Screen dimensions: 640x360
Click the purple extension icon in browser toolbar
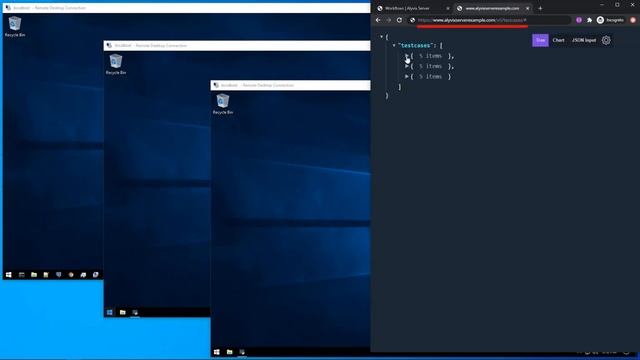point(579,20)
